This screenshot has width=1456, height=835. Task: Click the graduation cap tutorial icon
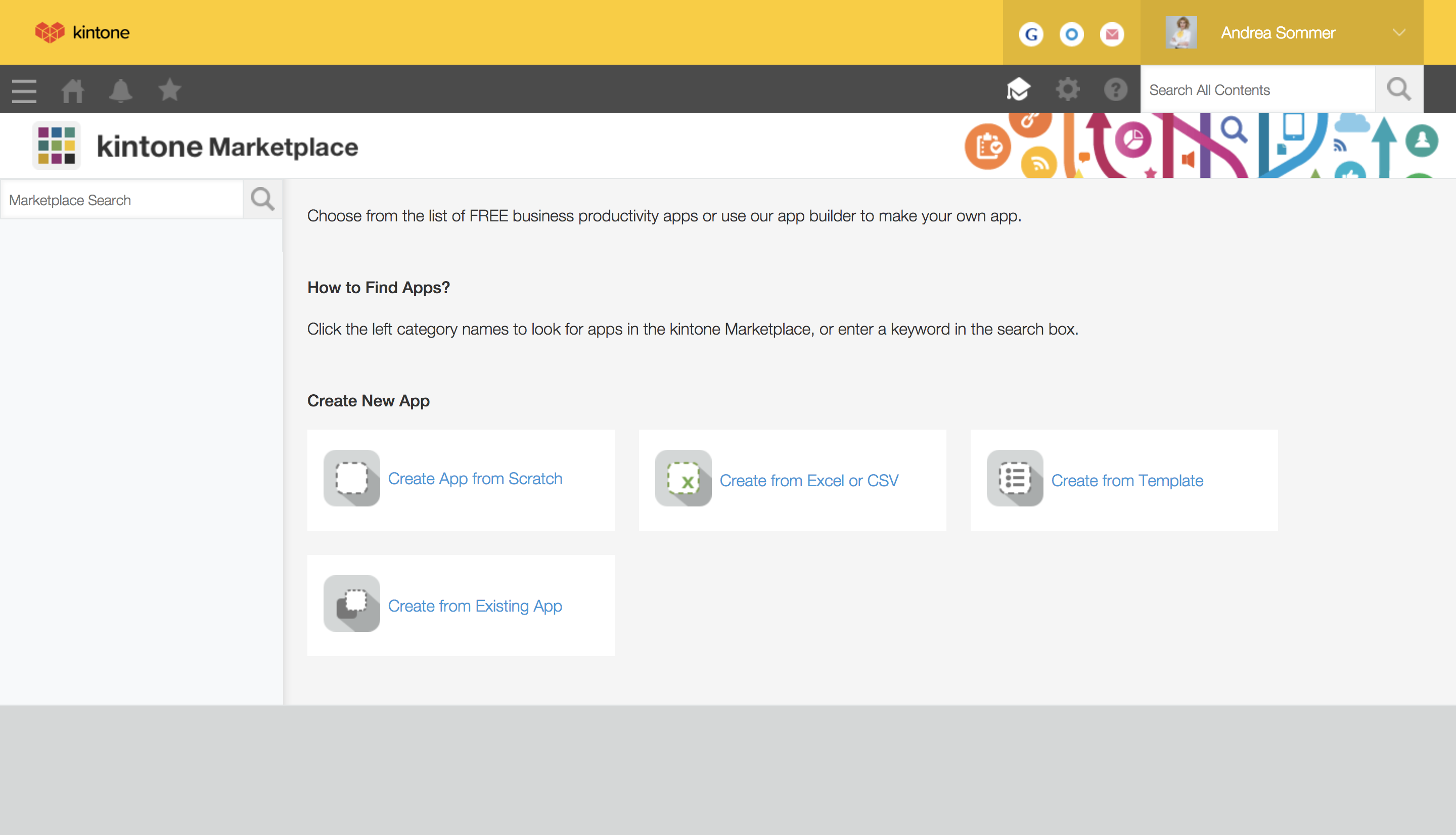pyautogui.click(x=1019, y=89)
